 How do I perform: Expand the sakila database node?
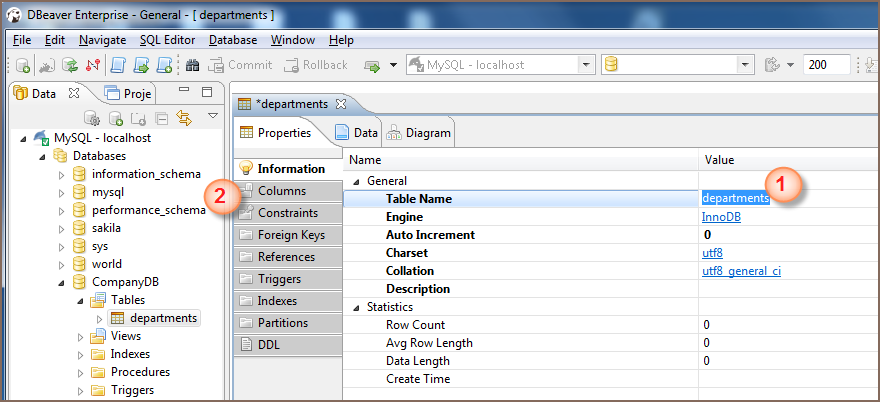click(60, 228)
